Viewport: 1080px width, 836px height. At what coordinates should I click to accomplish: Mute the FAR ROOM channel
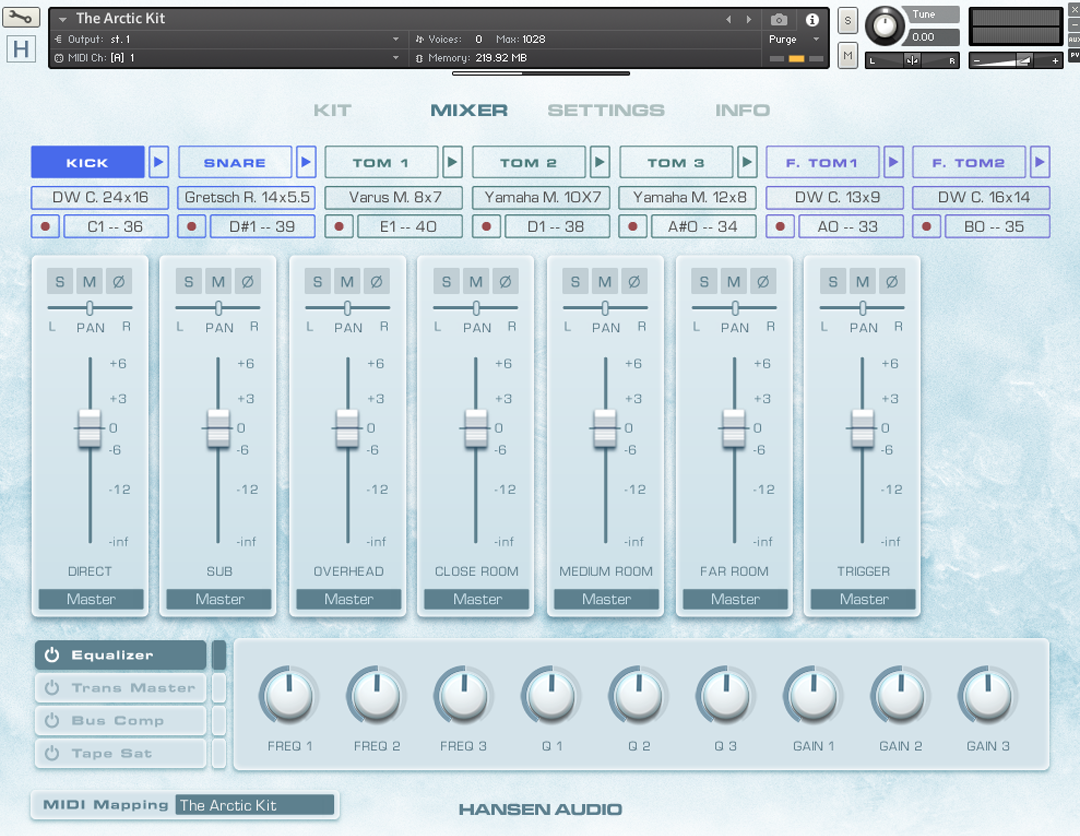click(733, 282)
